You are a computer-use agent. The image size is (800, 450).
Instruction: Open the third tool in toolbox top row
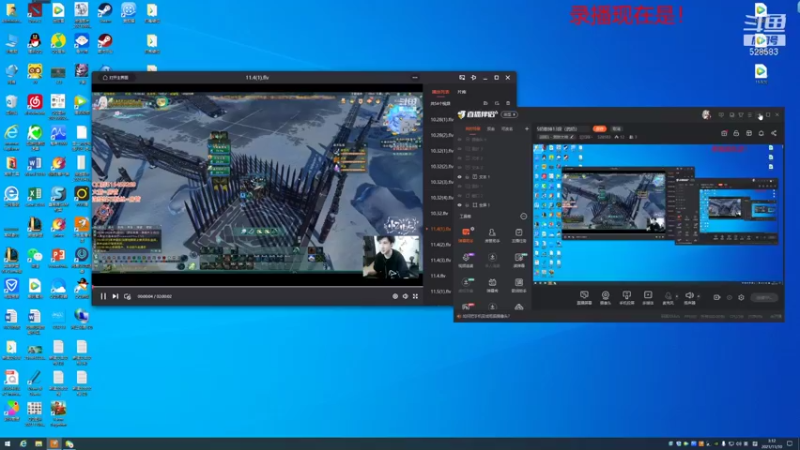519,235
